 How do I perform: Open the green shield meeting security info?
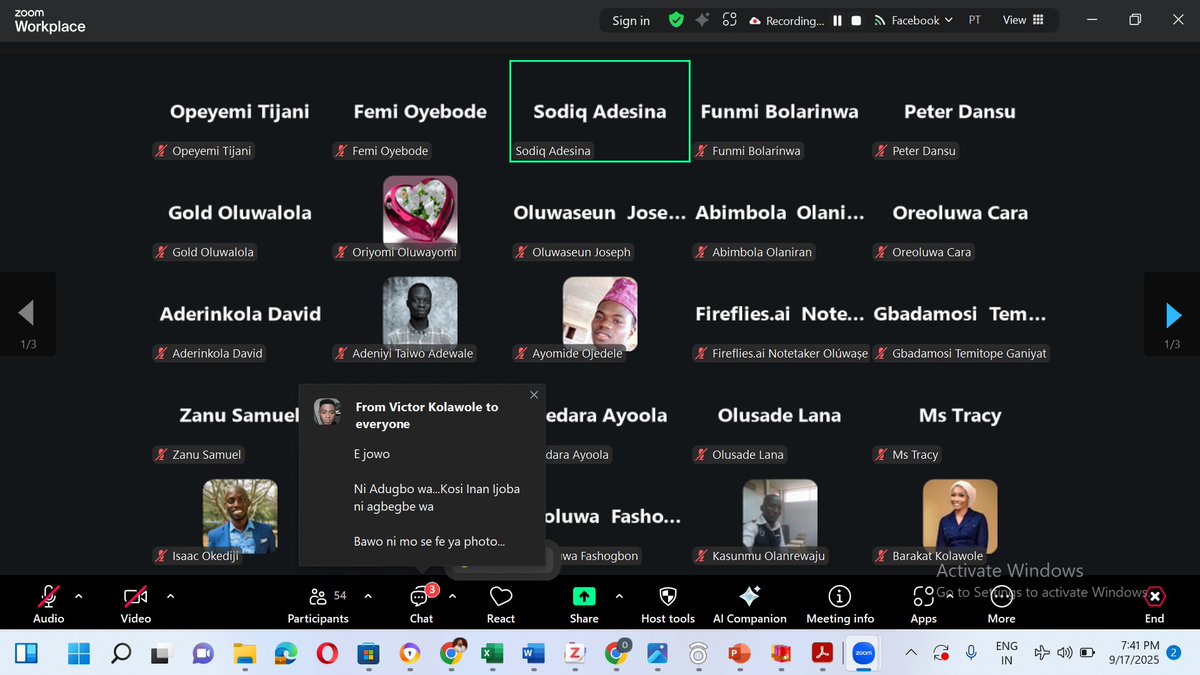pyautogui.click(x=676, y=20)
